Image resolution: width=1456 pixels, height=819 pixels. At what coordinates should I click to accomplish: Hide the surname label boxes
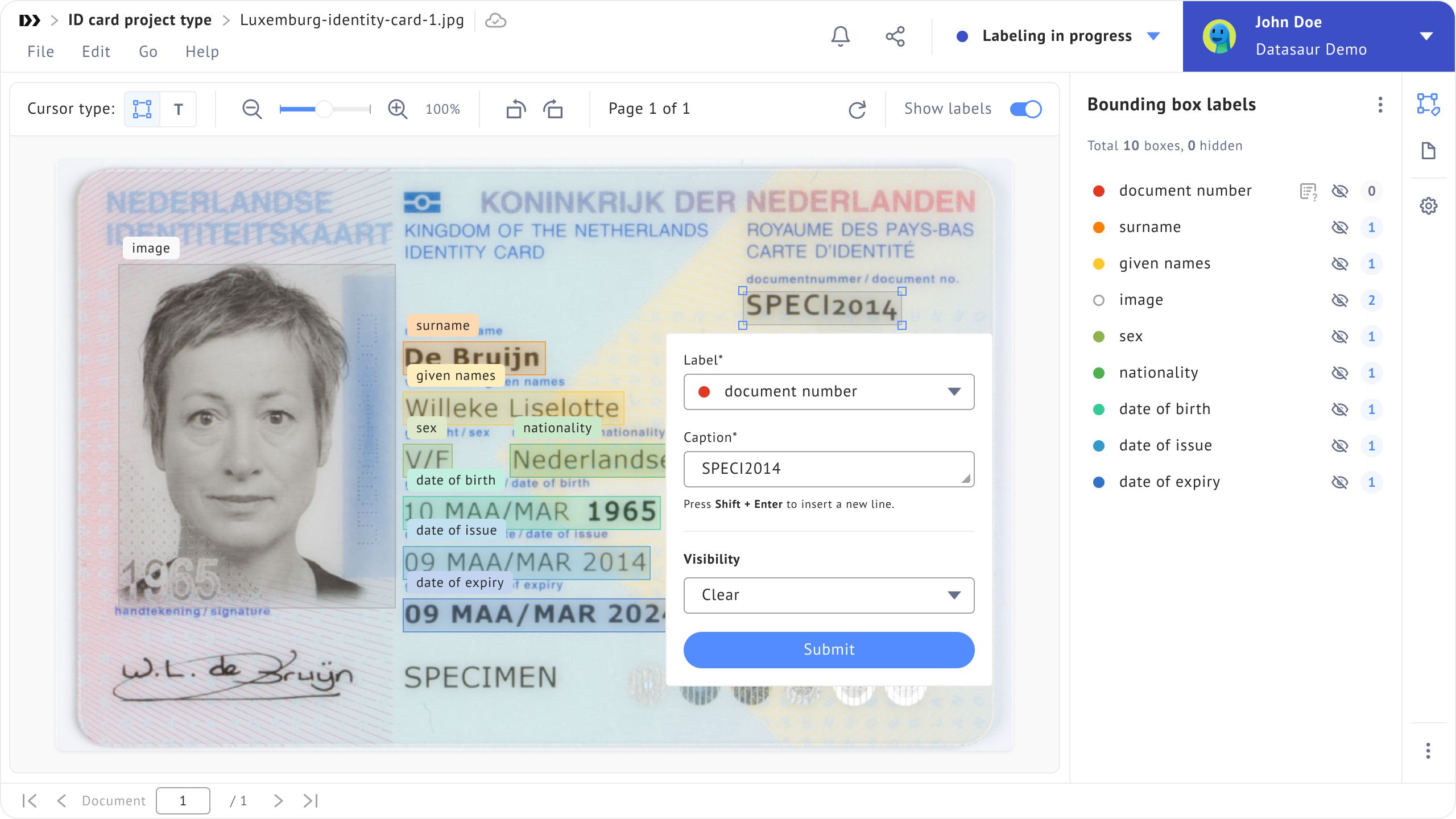pos(1339,227)
